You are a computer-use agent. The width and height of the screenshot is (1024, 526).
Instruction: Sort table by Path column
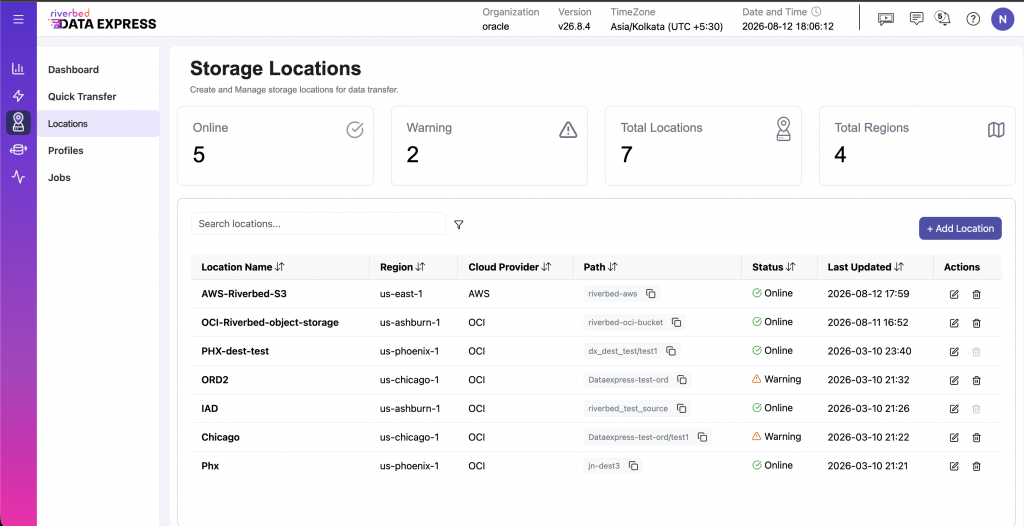point(613,267)
